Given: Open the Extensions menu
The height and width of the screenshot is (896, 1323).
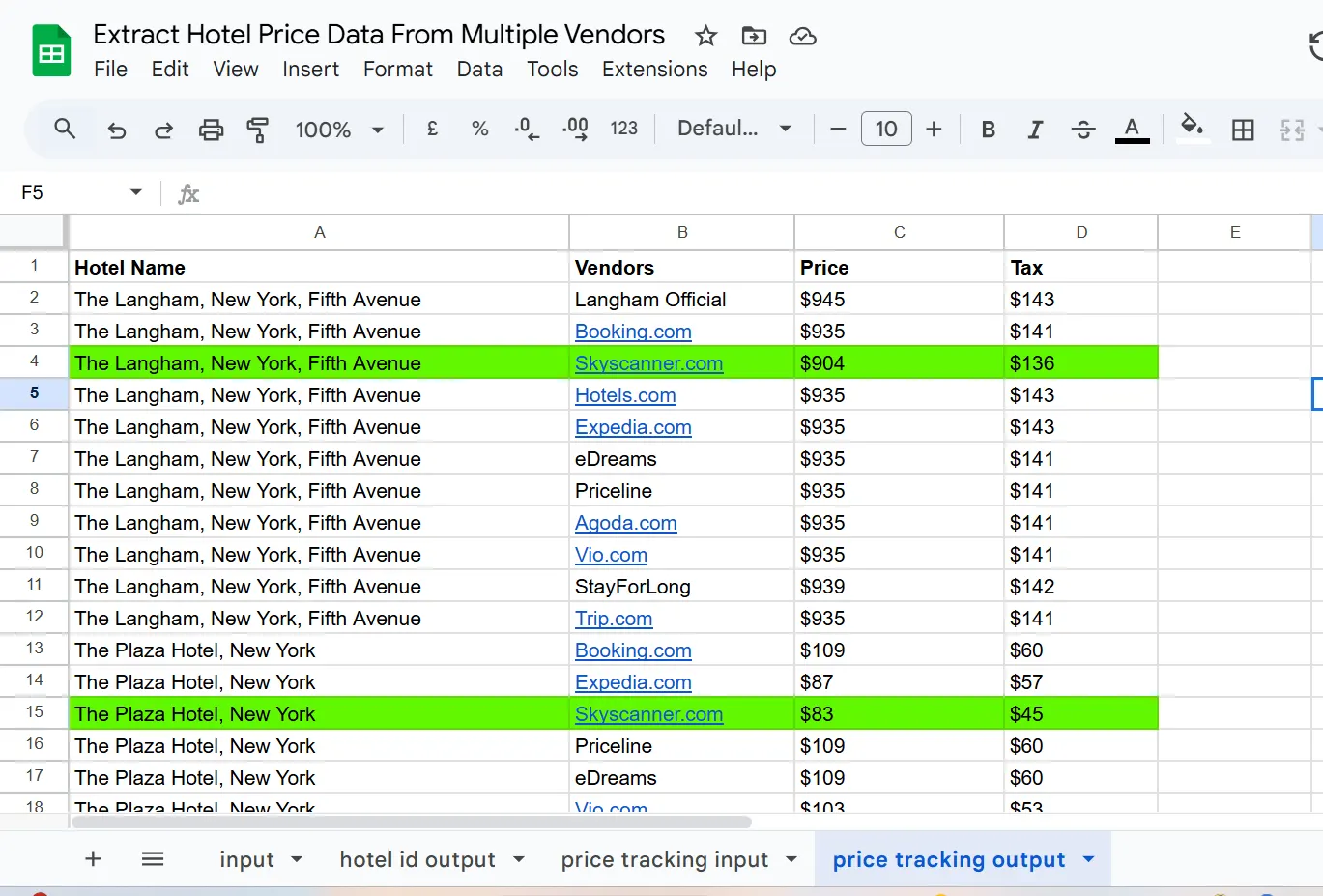Looking at the screenshot, I should point(654,70).
